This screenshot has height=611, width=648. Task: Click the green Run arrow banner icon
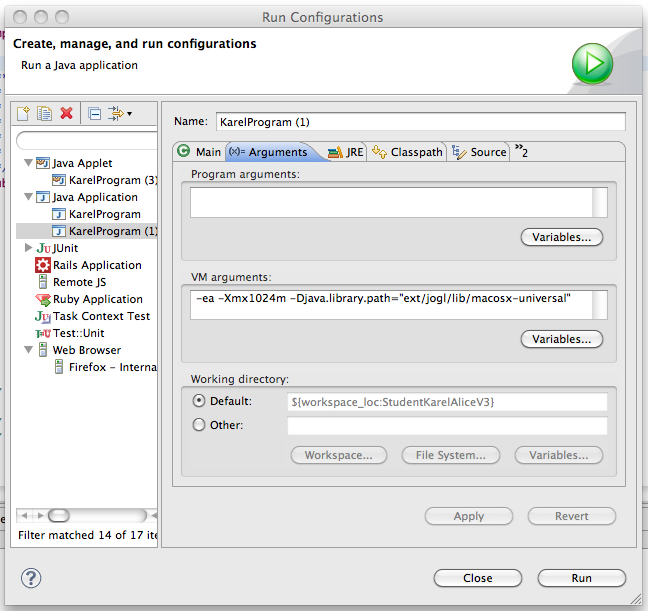(x=593, y=64)
